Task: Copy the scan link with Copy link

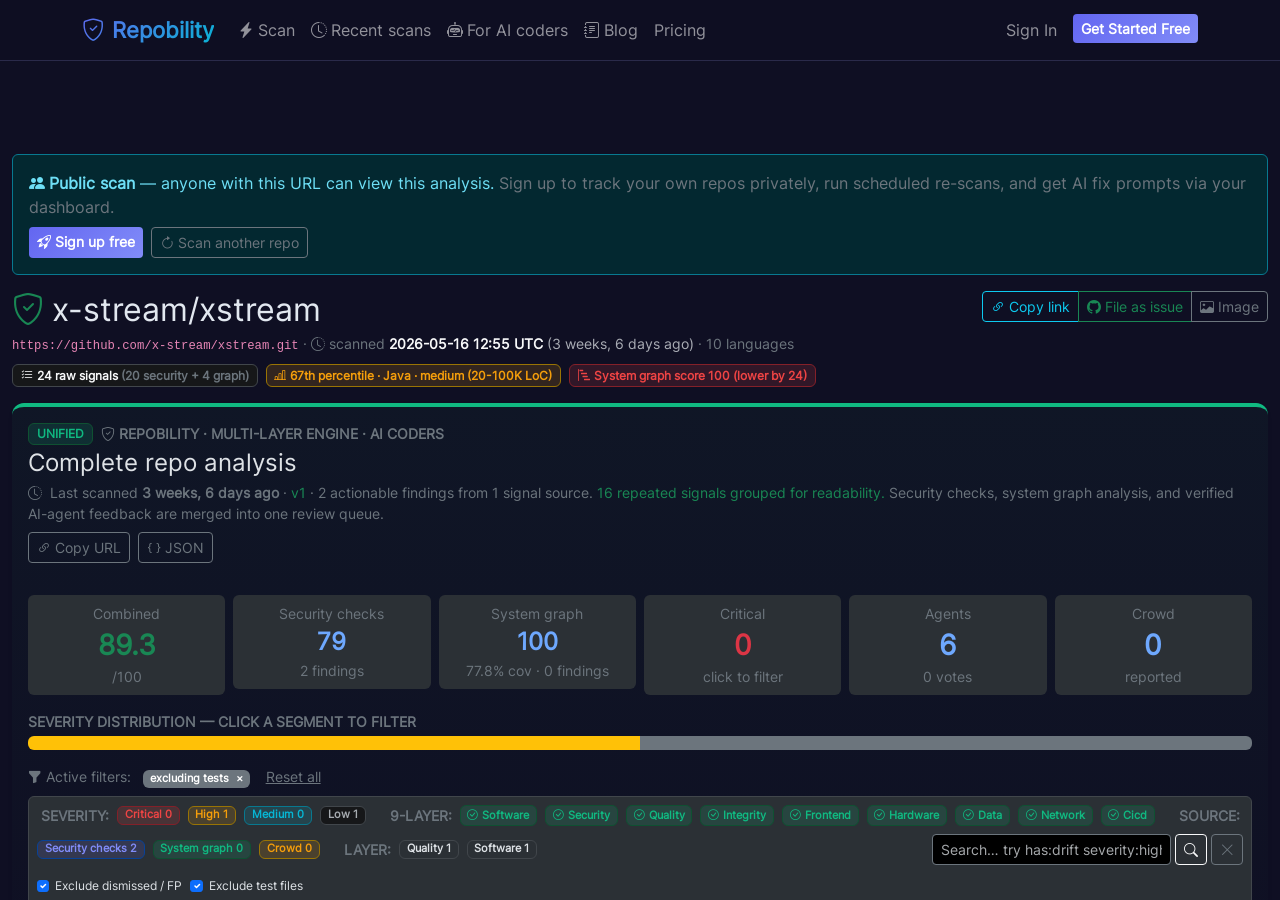Action: pyautogui.click(x=1030, y=307)
